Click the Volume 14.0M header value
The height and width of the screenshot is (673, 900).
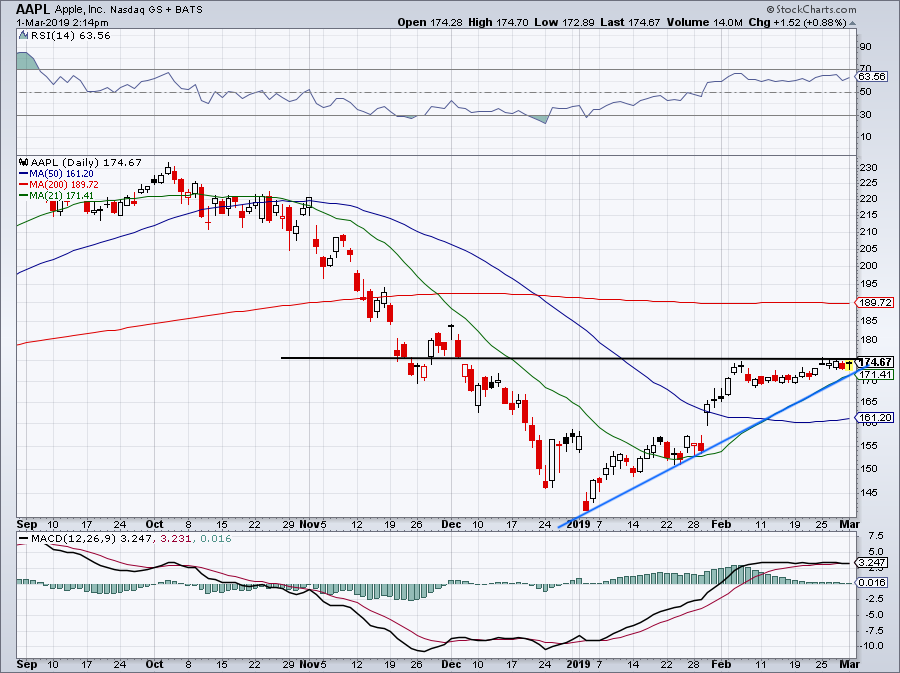tap(705, 22)
